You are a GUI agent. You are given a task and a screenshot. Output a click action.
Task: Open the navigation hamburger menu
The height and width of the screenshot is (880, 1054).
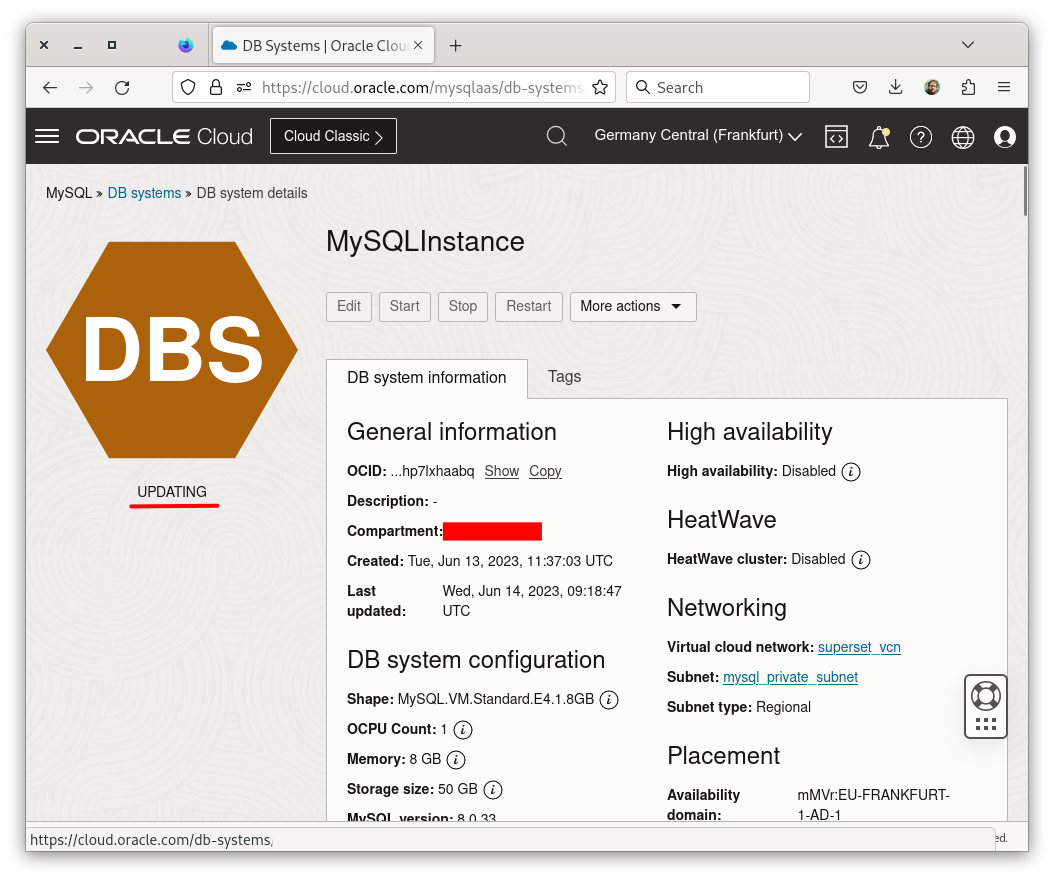point(46,136)
